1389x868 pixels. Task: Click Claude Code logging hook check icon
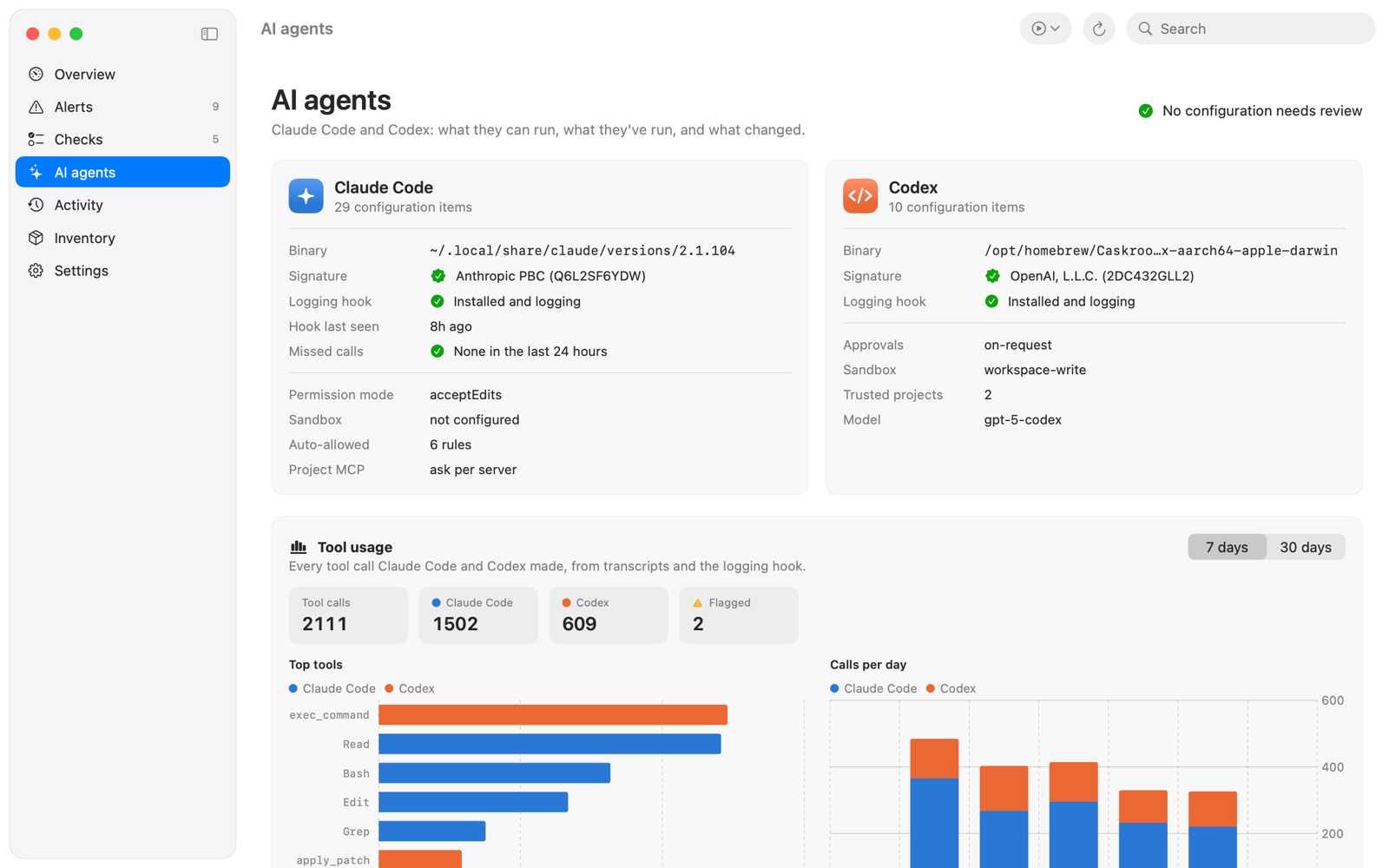[438, 301]
